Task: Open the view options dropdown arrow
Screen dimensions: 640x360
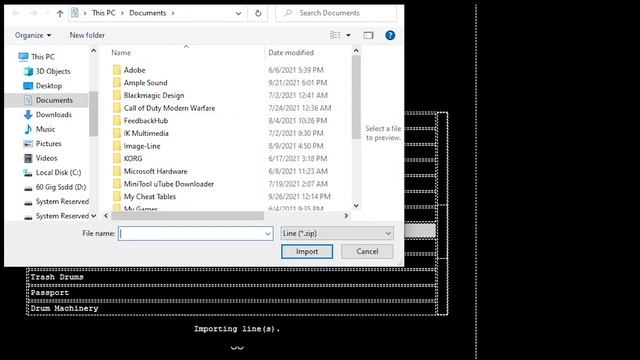Action: [x=348, y=36]
